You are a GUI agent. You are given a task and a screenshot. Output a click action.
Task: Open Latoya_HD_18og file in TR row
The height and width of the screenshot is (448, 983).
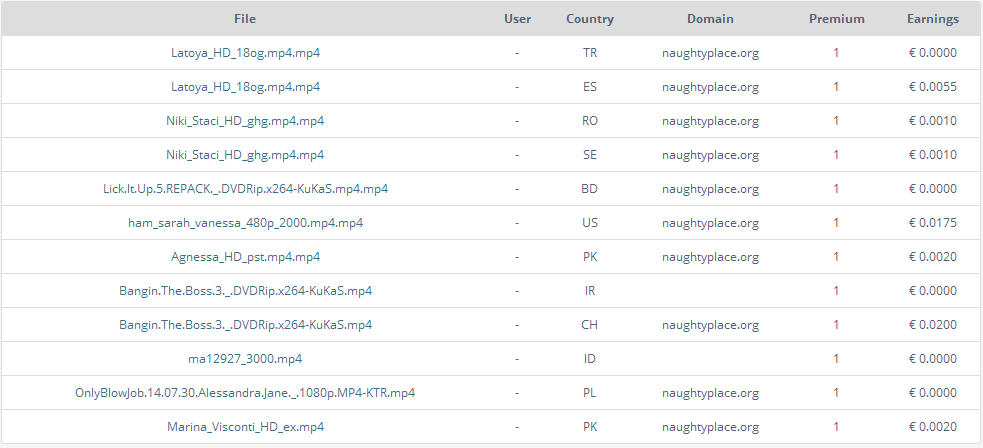(245, 53)
